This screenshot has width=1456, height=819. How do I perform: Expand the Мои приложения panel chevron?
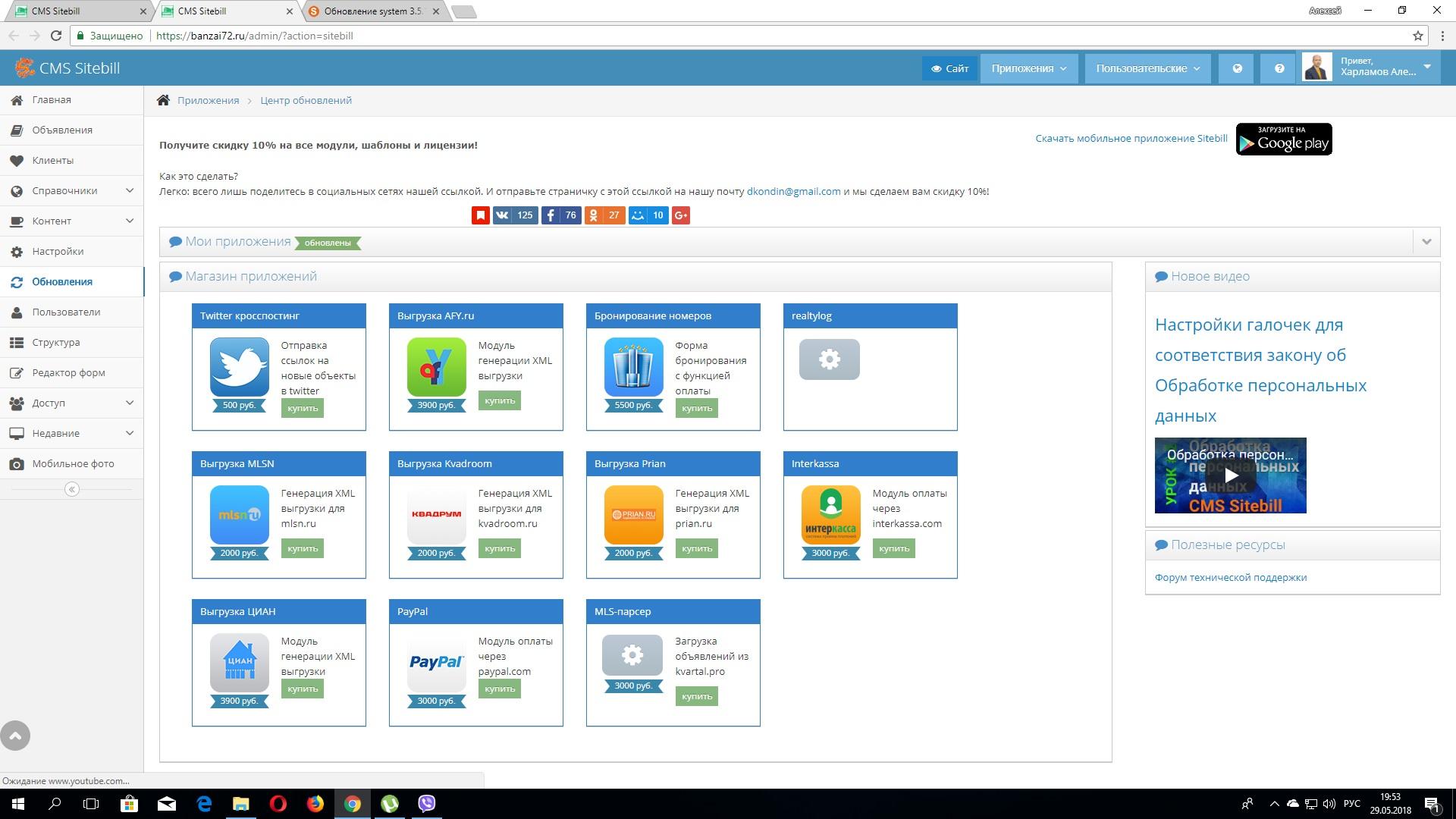point(1426,242)
